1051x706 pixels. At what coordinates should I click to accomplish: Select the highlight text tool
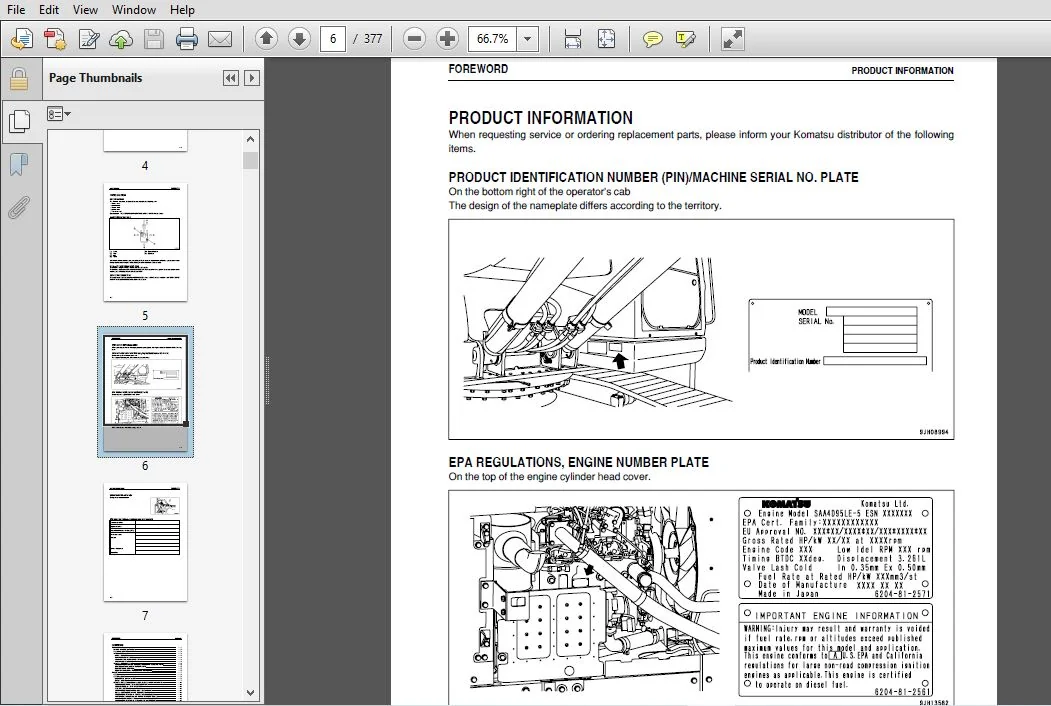[x=686, y=39]
